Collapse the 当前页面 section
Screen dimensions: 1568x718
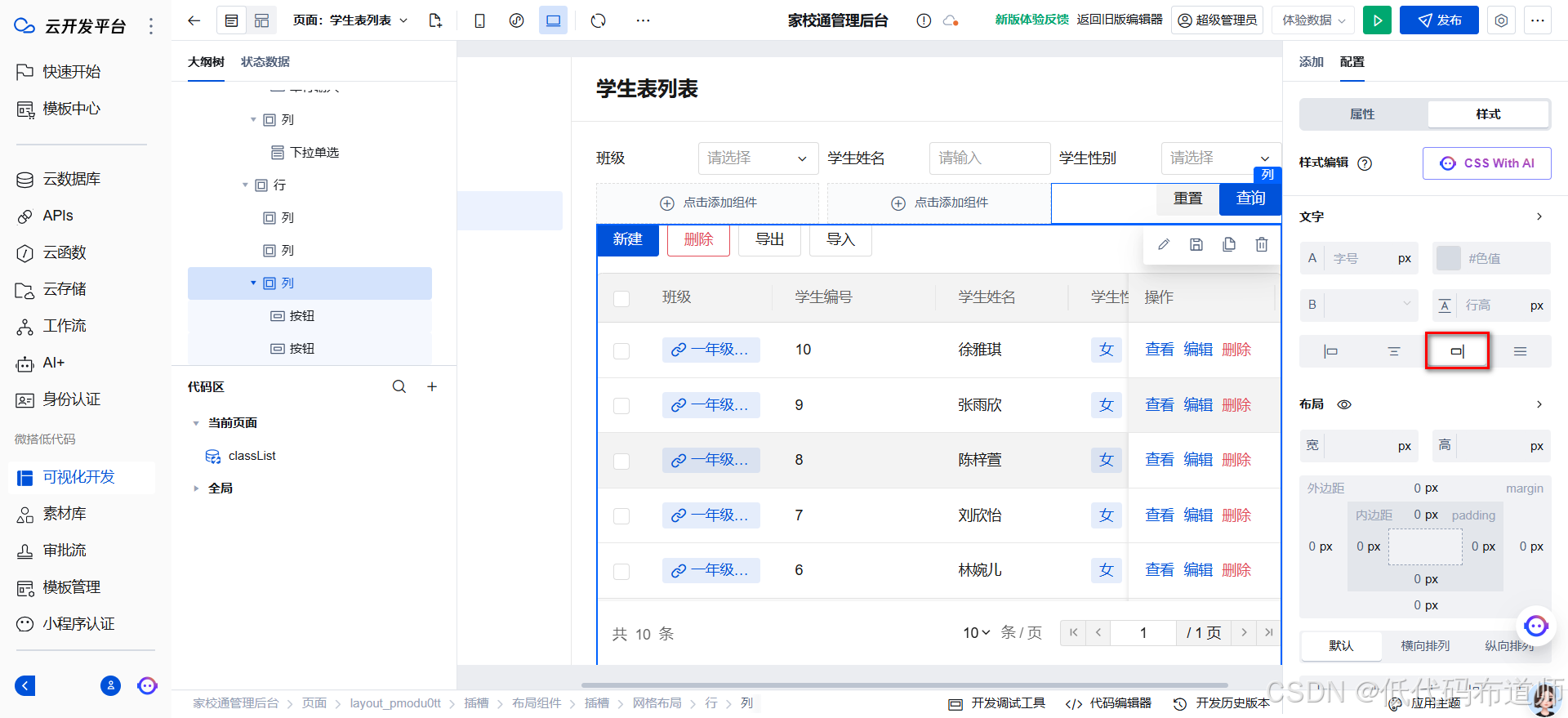(196, 423)
